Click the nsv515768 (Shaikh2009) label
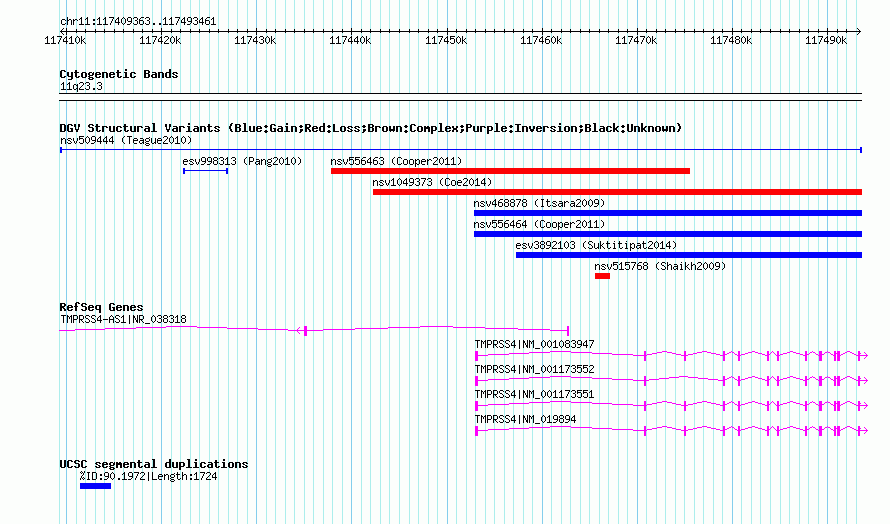Viewport: 890px width, 524px height. [x=660, y=266]
